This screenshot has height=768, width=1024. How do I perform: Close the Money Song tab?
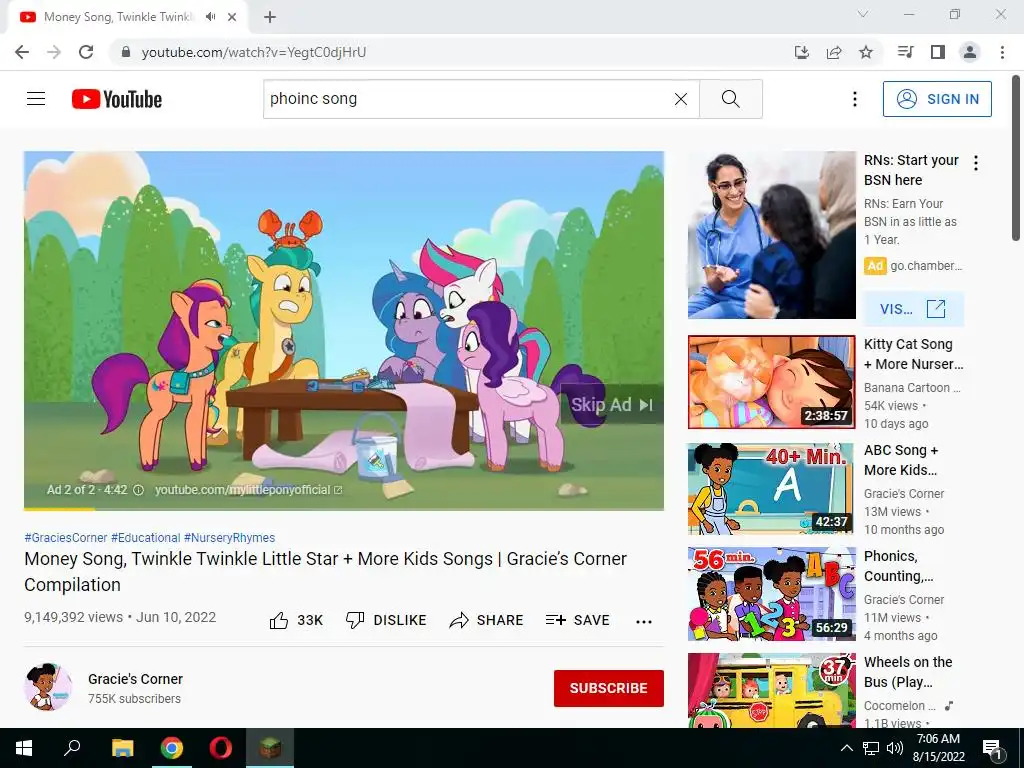tap(232, 17)
